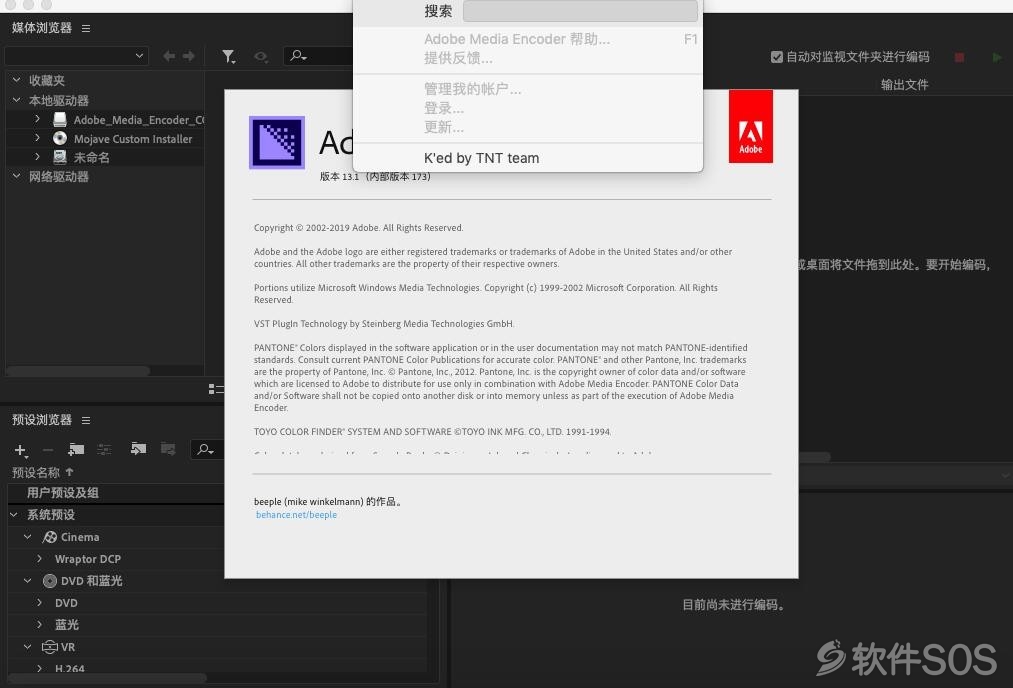Viewport: 1013px width, 688px height.
Task: Click the Mojave Custom Installer label
Action: [x=132, y=139]
